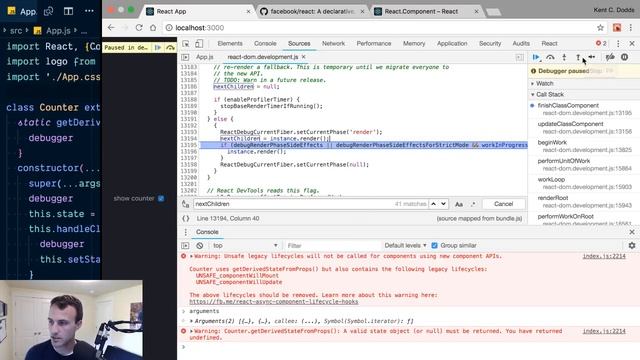Close the console drawer
640x360 pixels.
click(632, 232)
